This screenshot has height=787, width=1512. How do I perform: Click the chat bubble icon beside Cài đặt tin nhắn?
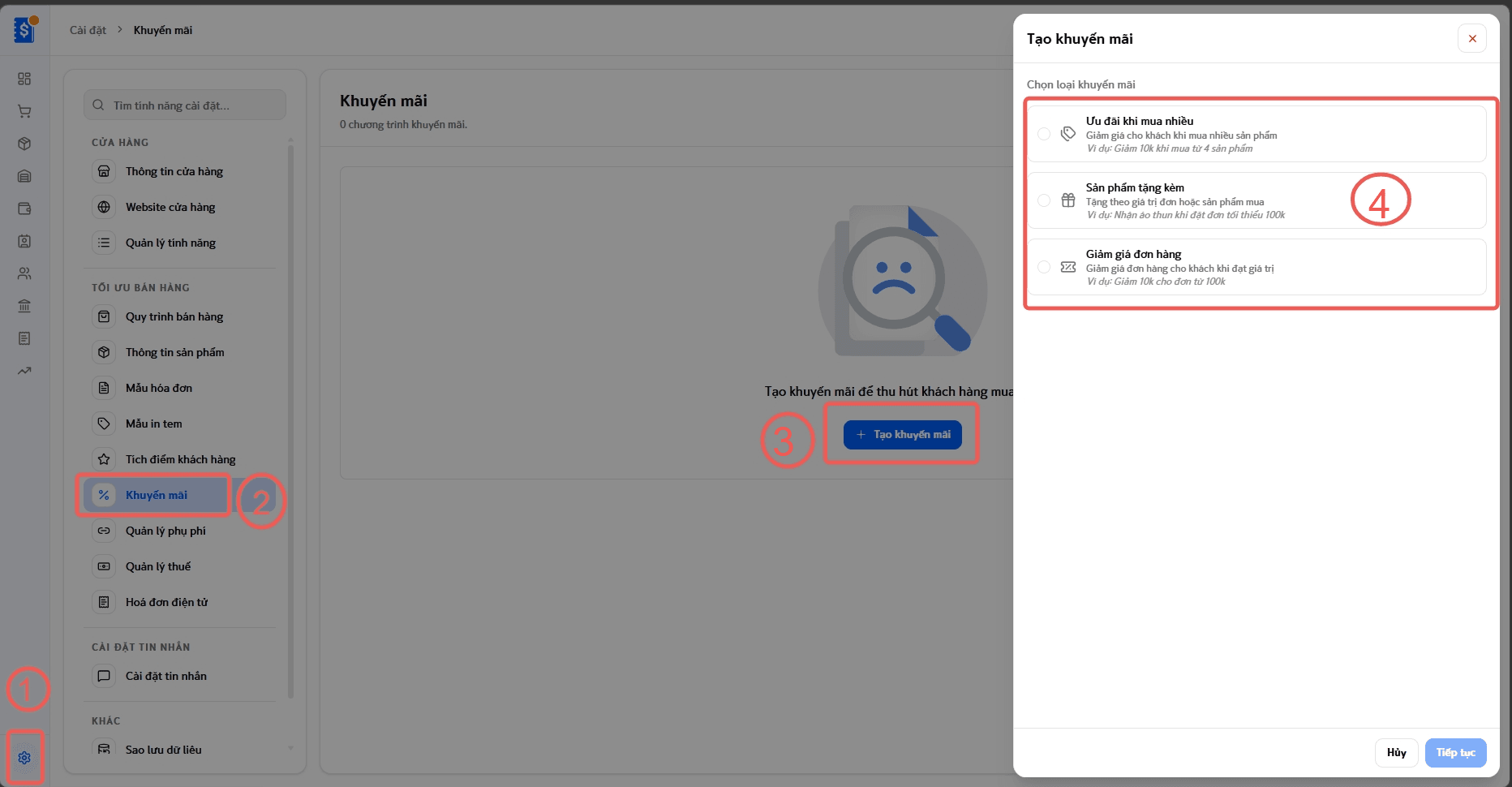coord(104,676)
